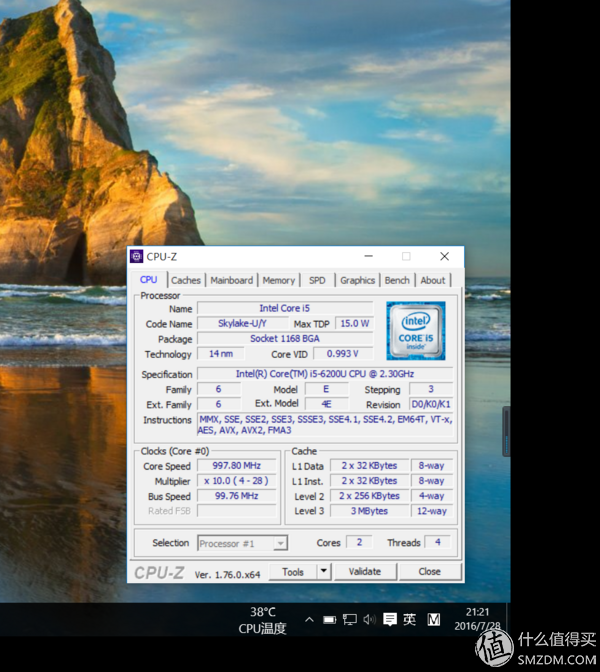600x672 pixels.
Task: Switch input language via 英 indicator
Action: [x=409, y=619]
